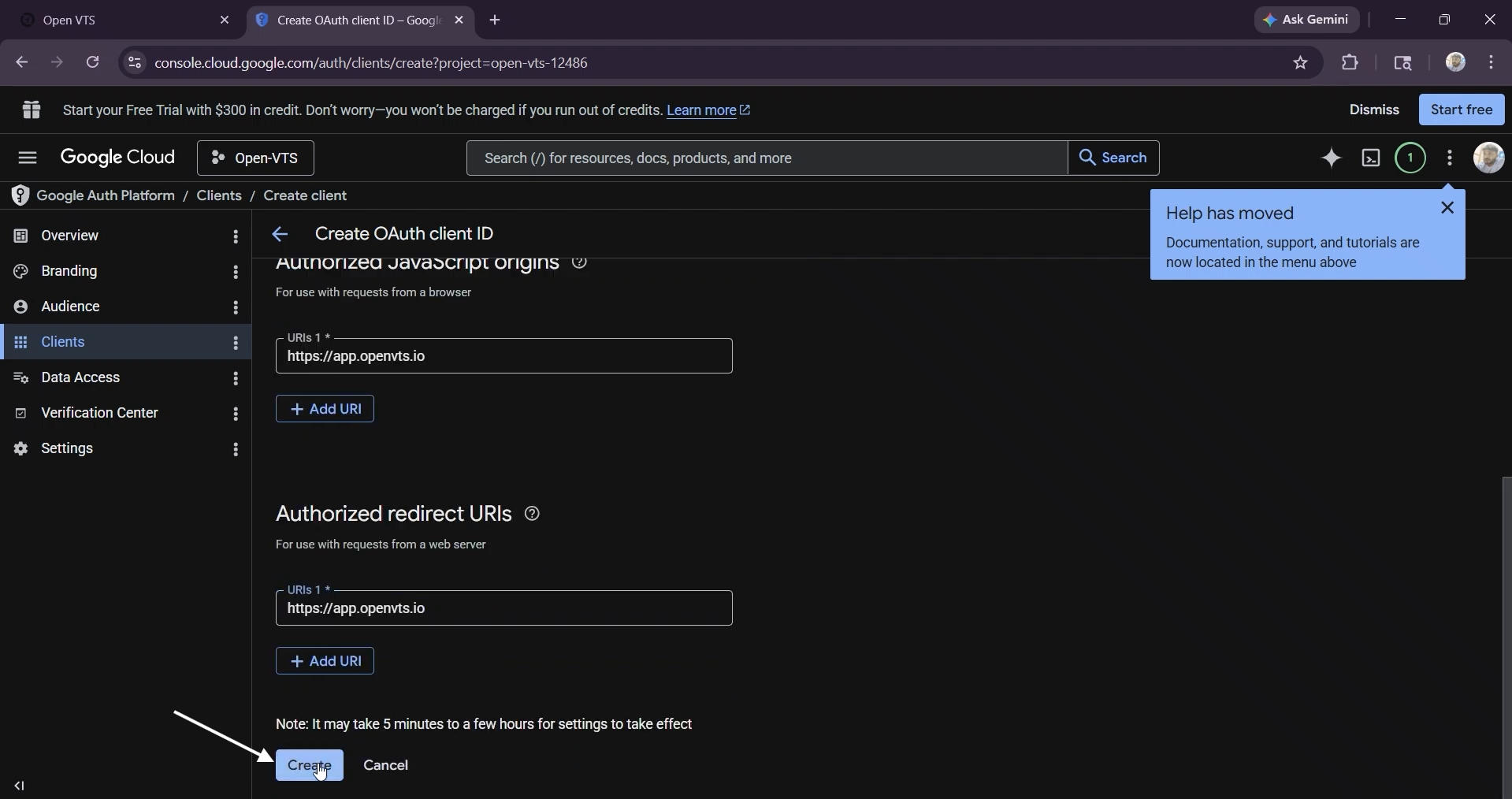The width and height of the screenshot is (1512, 799).
Task: Click the Create button
Action: click(x=310, y=765)
